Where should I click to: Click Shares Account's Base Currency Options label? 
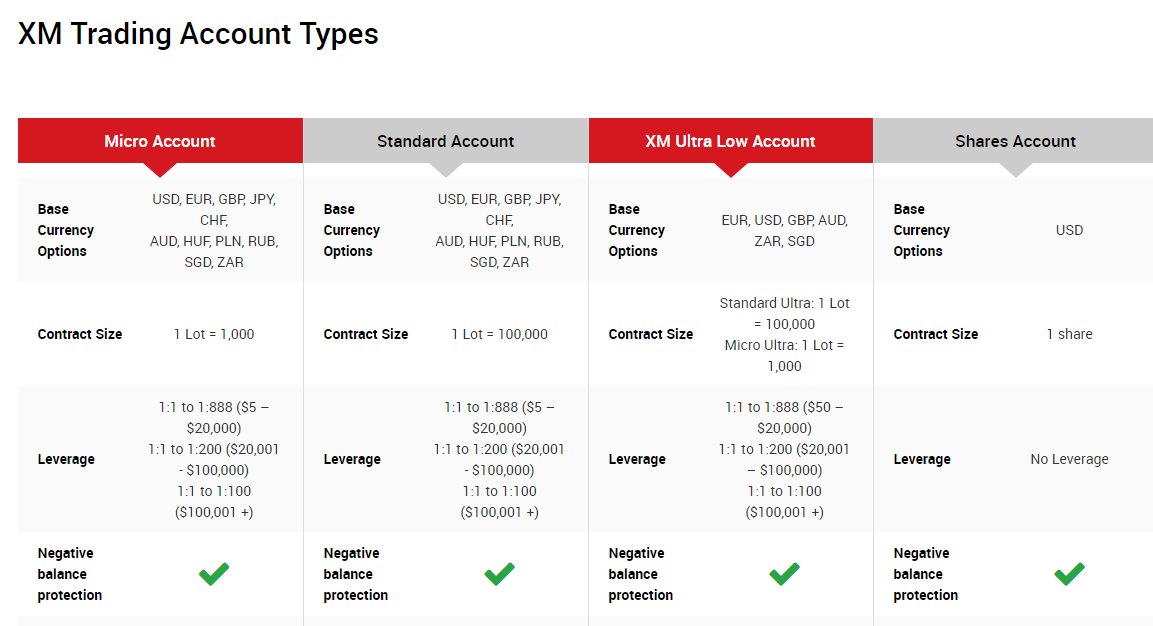[x=921, y=230]
